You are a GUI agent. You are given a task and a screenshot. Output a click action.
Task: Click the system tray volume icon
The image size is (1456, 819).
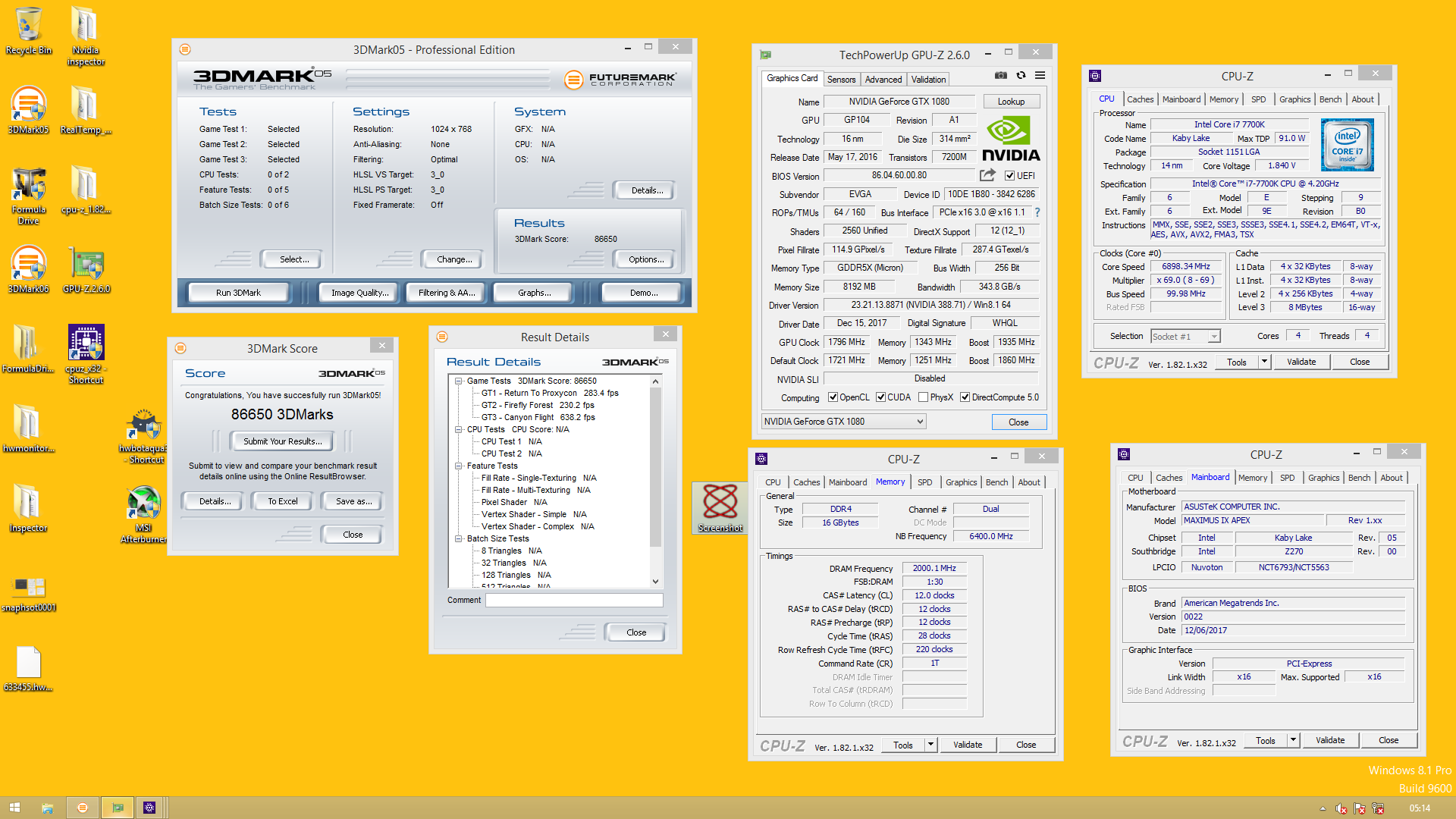(x=1341, y=808)
